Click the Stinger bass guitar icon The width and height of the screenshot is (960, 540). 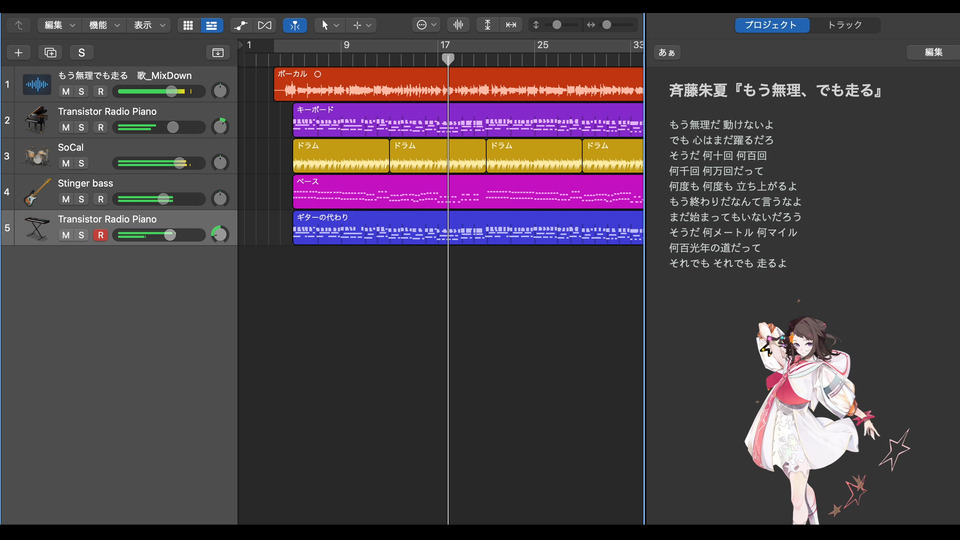[37, 192]
